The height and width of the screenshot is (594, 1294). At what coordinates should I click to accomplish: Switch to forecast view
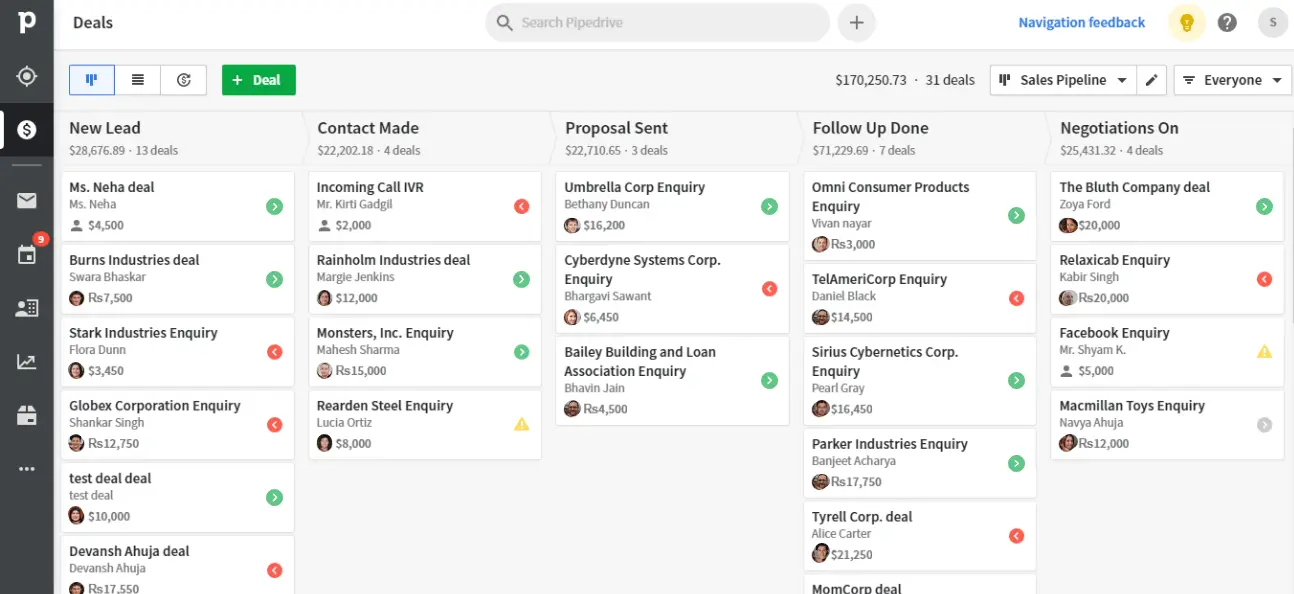184,80
